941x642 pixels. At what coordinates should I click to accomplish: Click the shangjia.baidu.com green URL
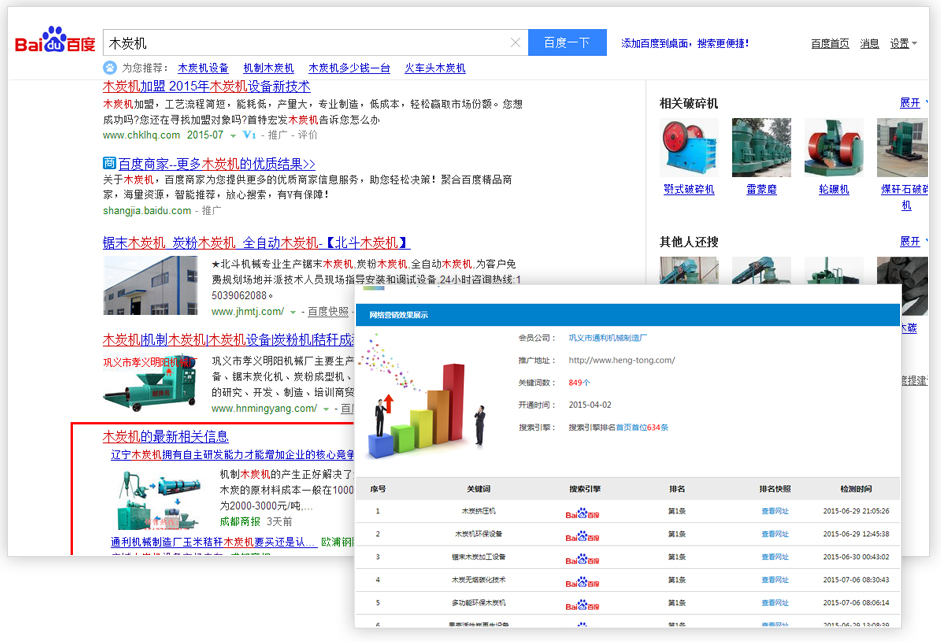point(147,211)
